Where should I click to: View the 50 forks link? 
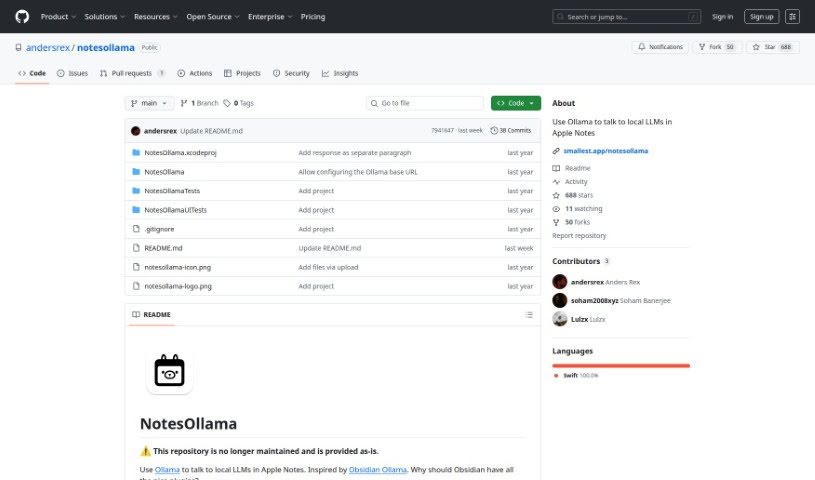click(571, 222)
